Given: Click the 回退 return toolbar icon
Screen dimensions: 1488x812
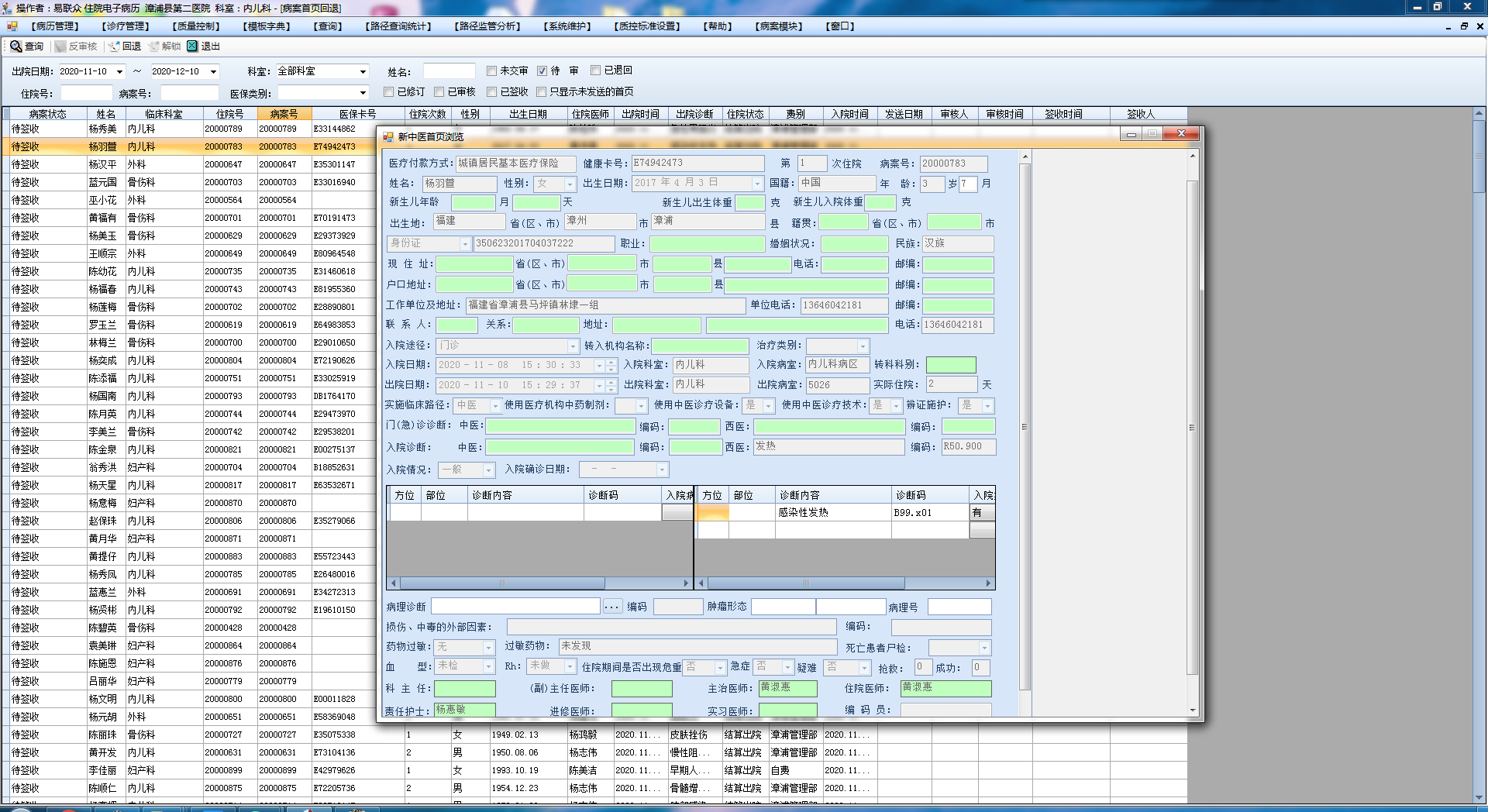Looking at the screenshot, I should [115, 46].
